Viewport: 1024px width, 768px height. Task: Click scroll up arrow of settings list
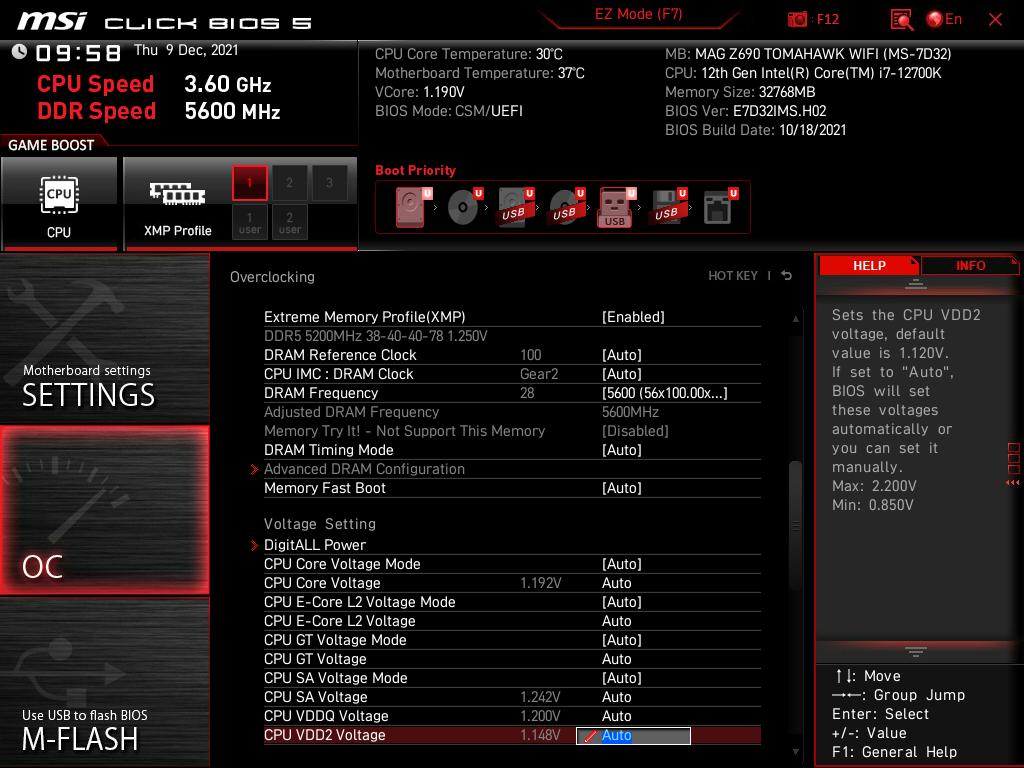[x=795, y=319]
